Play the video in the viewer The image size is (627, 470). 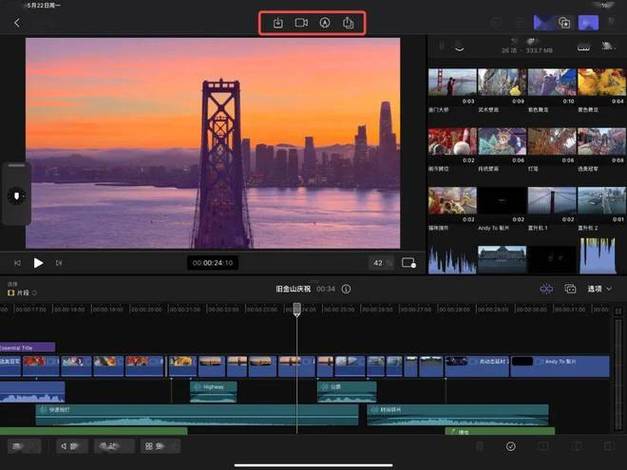(x=38, y=263)
